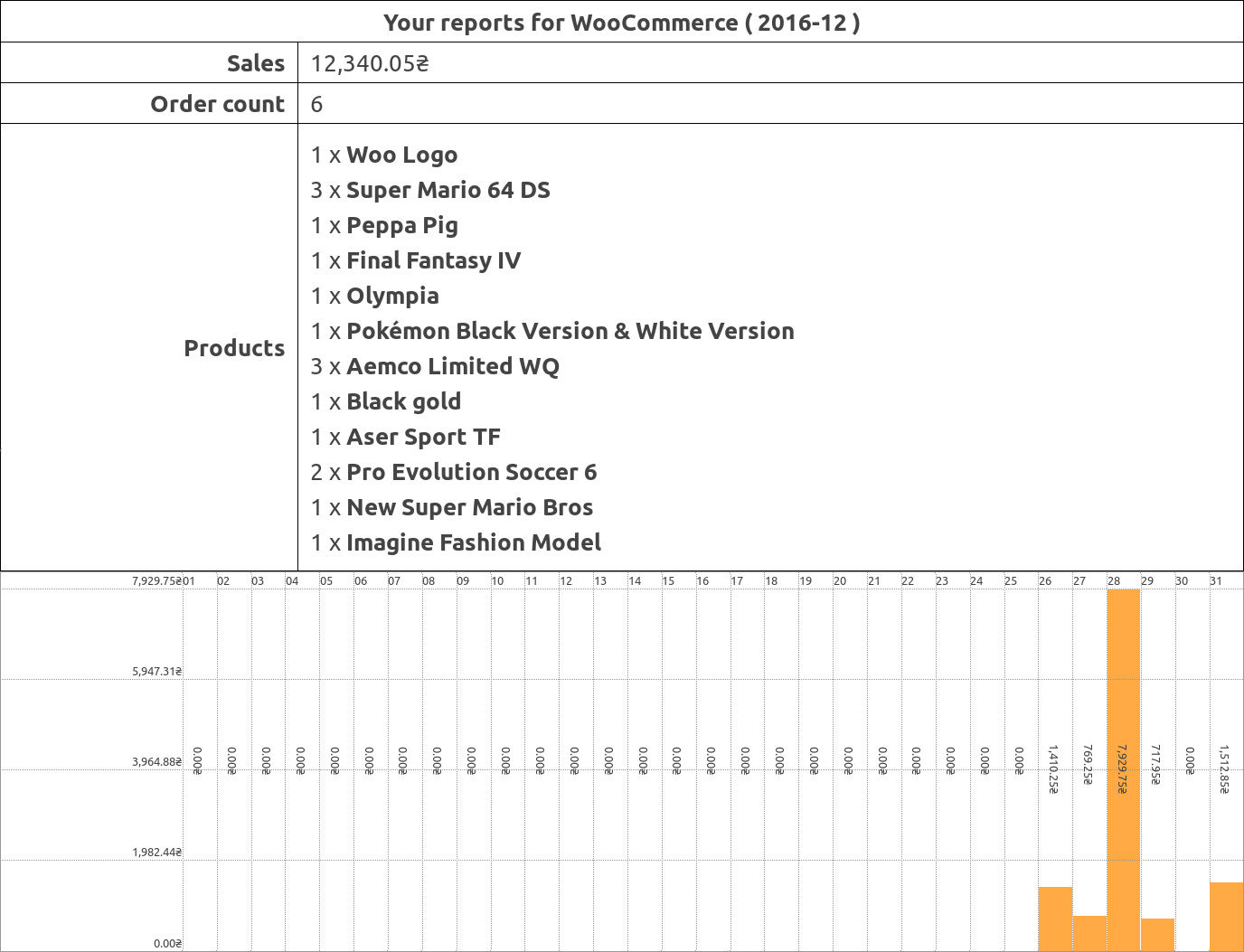The height and width of the screenshot is (952, 1244).
Task: Click the Aser Sport TF entry
Action: (406, 437)
